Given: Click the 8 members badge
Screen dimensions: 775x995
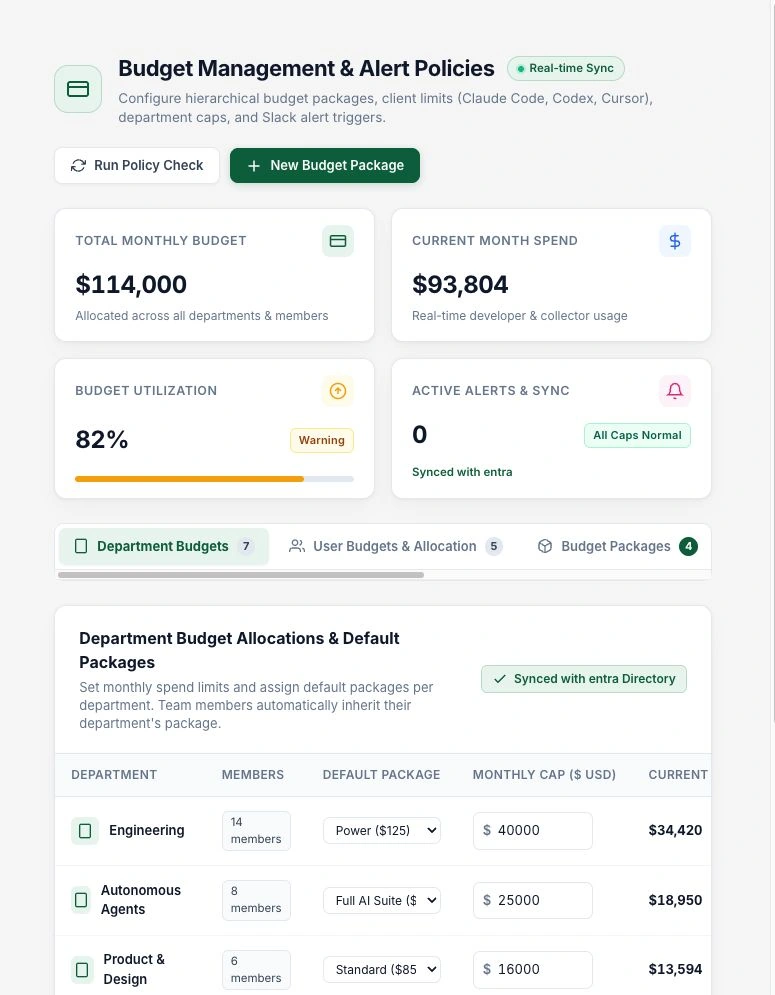Looking at the screenshot, I should (x=256, y=900).
